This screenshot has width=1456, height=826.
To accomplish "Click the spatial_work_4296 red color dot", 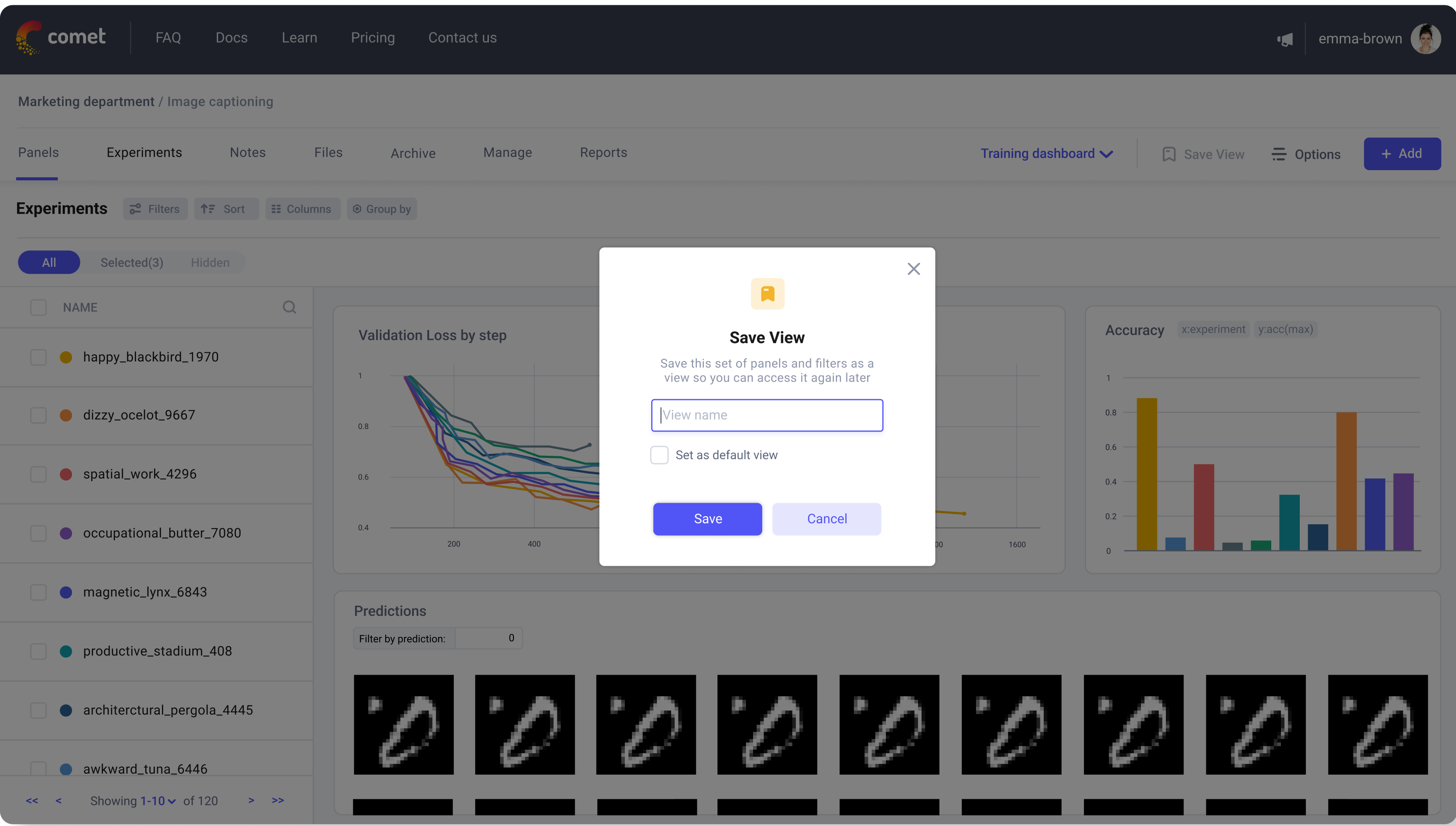I will tap(66, 474).
